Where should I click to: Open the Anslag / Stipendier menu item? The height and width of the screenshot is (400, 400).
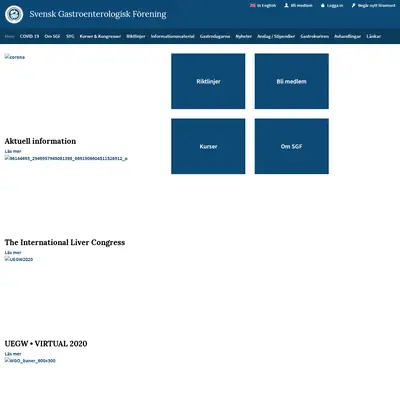point(276,36)
